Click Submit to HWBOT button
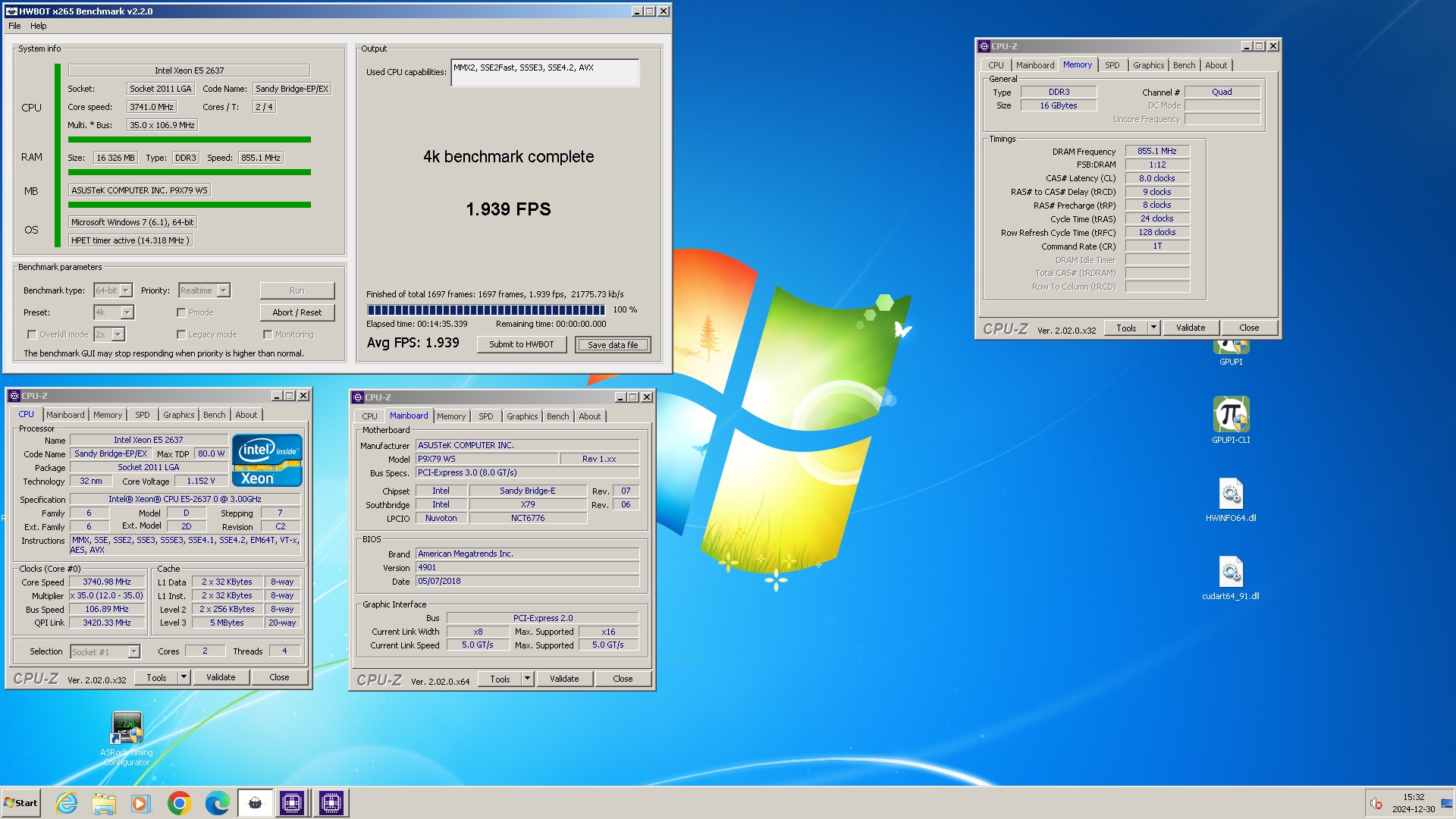Image resolution: width=1456 pixels, height=819 pixels. tap(522, 344)
